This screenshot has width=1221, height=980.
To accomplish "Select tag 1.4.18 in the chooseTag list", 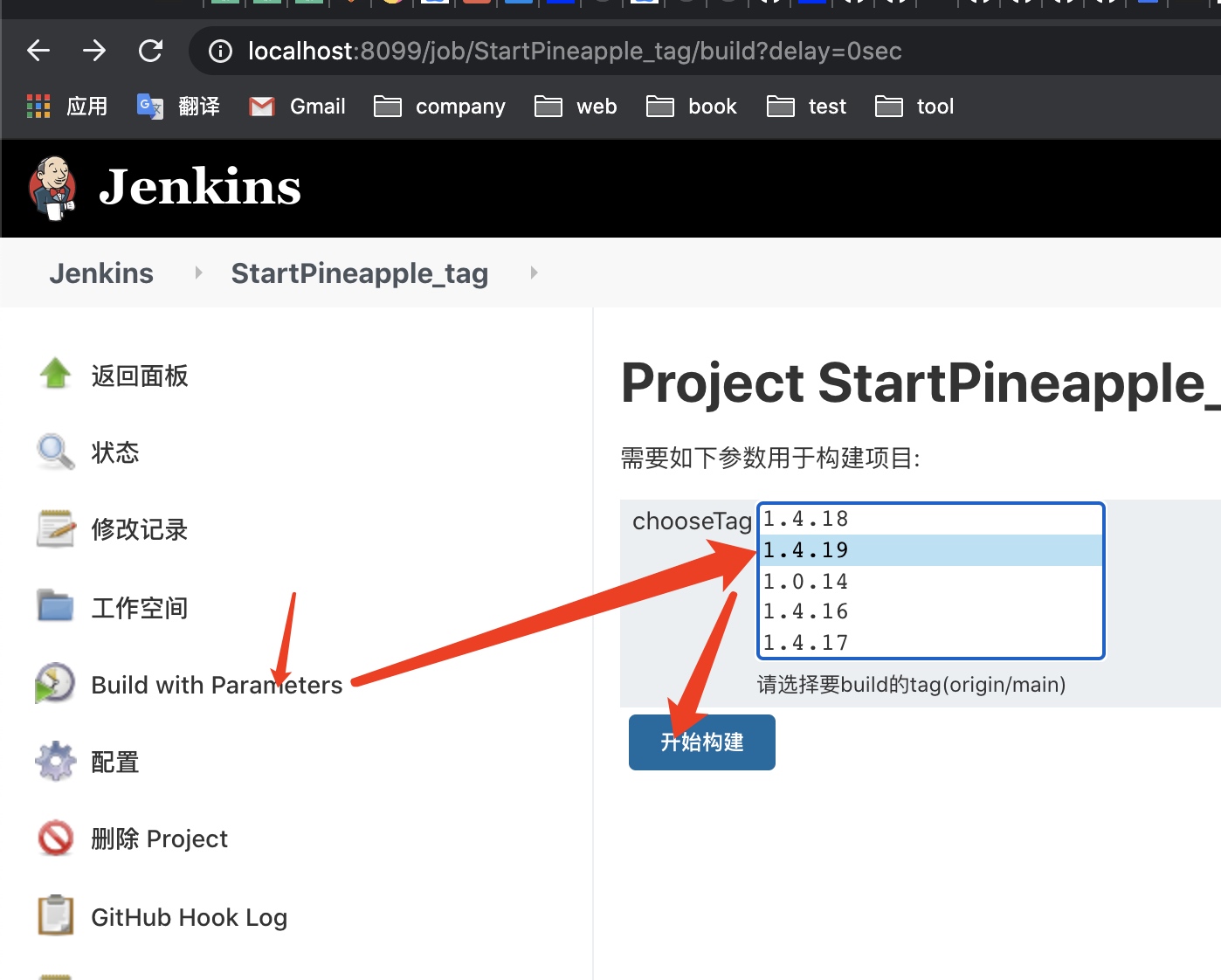I will coord(804,518).
